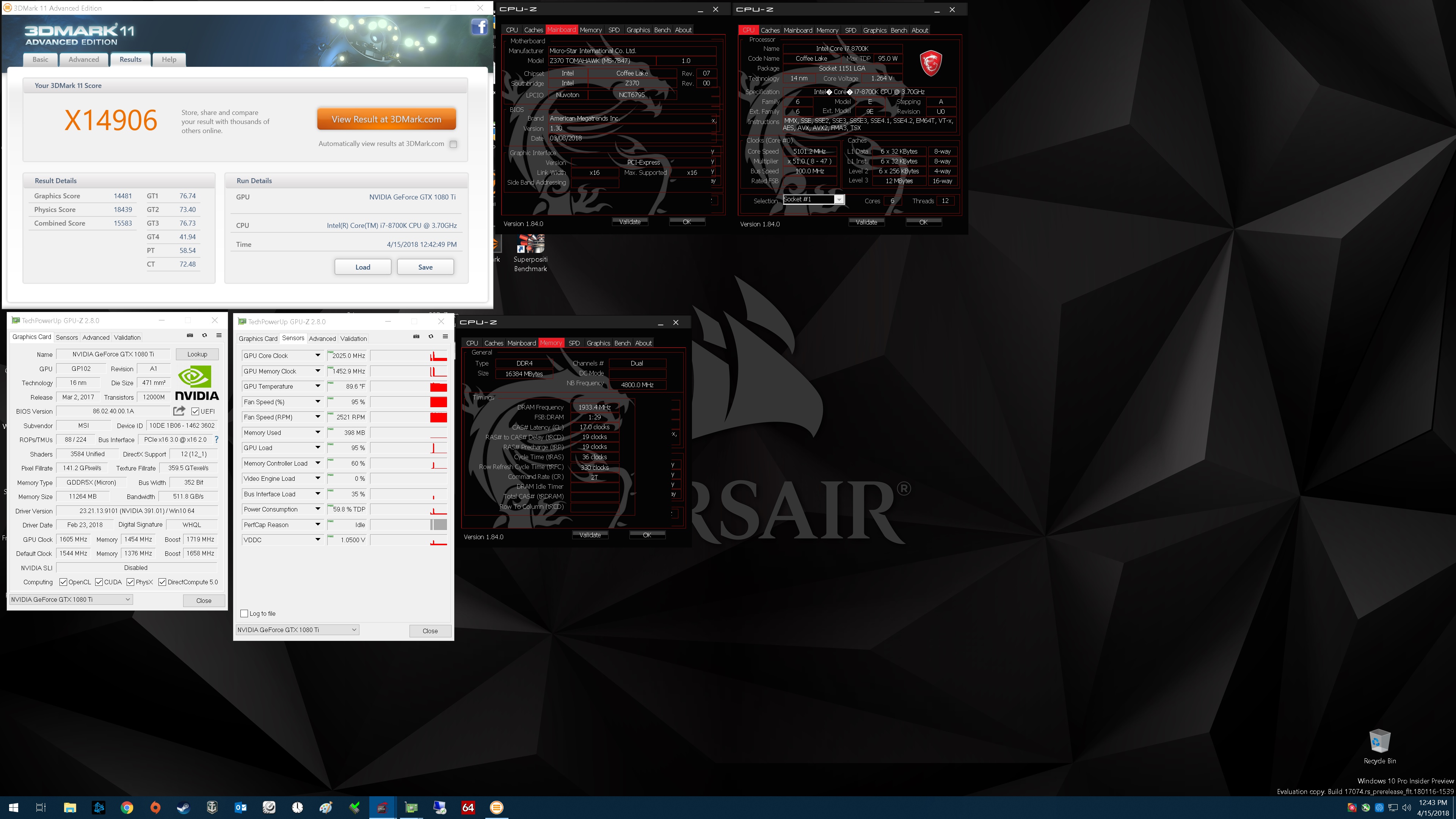1456x819 pixels.
Task: Click the refresh icon in GPU-Z Graphics Card window
Action: coord(205,335)
